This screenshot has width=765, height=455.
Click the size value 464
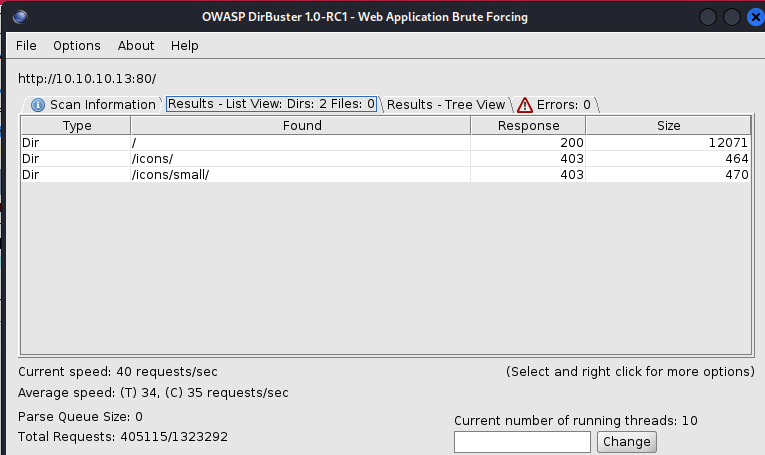click(668, 158)
